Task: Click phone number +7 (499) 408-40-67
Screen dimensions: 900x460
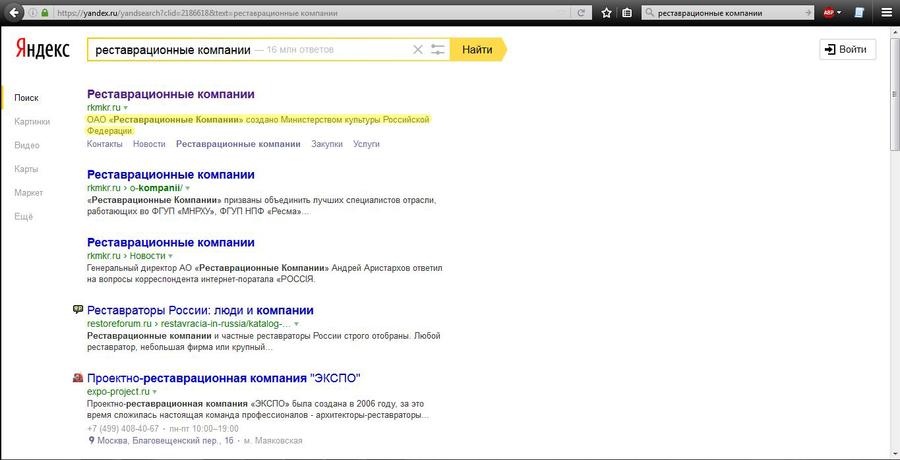Action: (123, 429)
